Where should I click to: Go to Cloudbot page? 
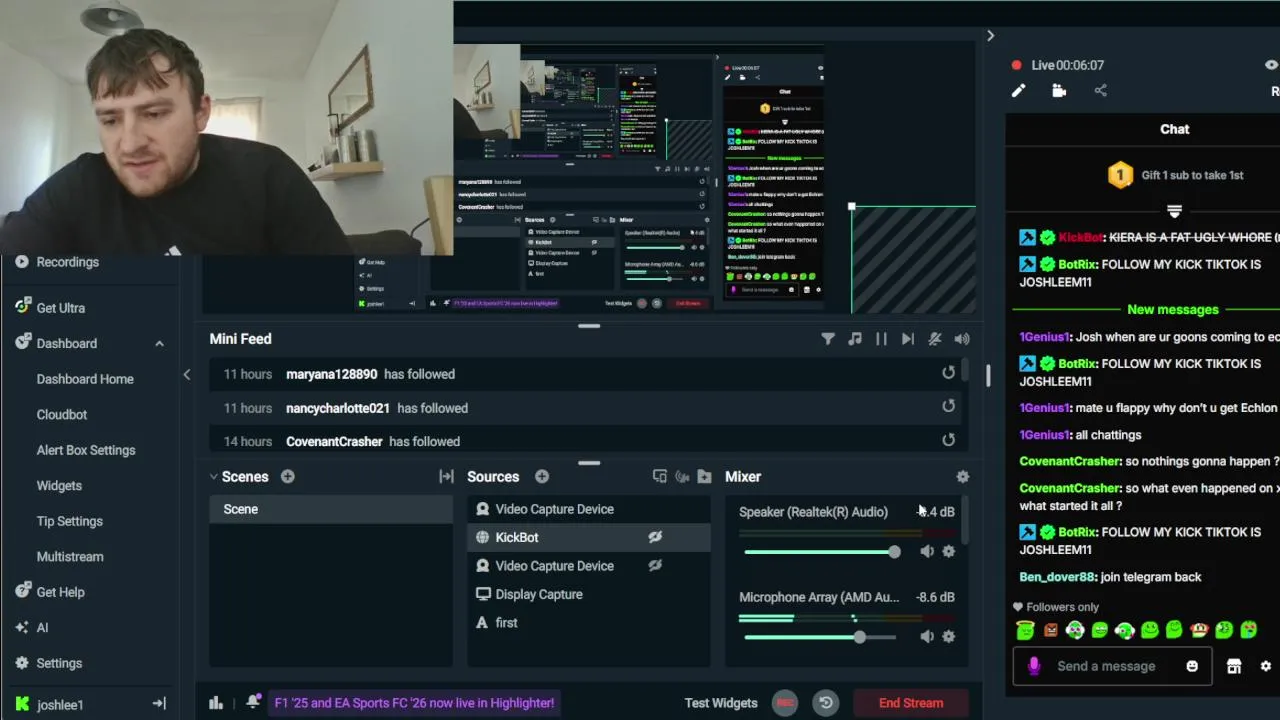click(62, 414)
